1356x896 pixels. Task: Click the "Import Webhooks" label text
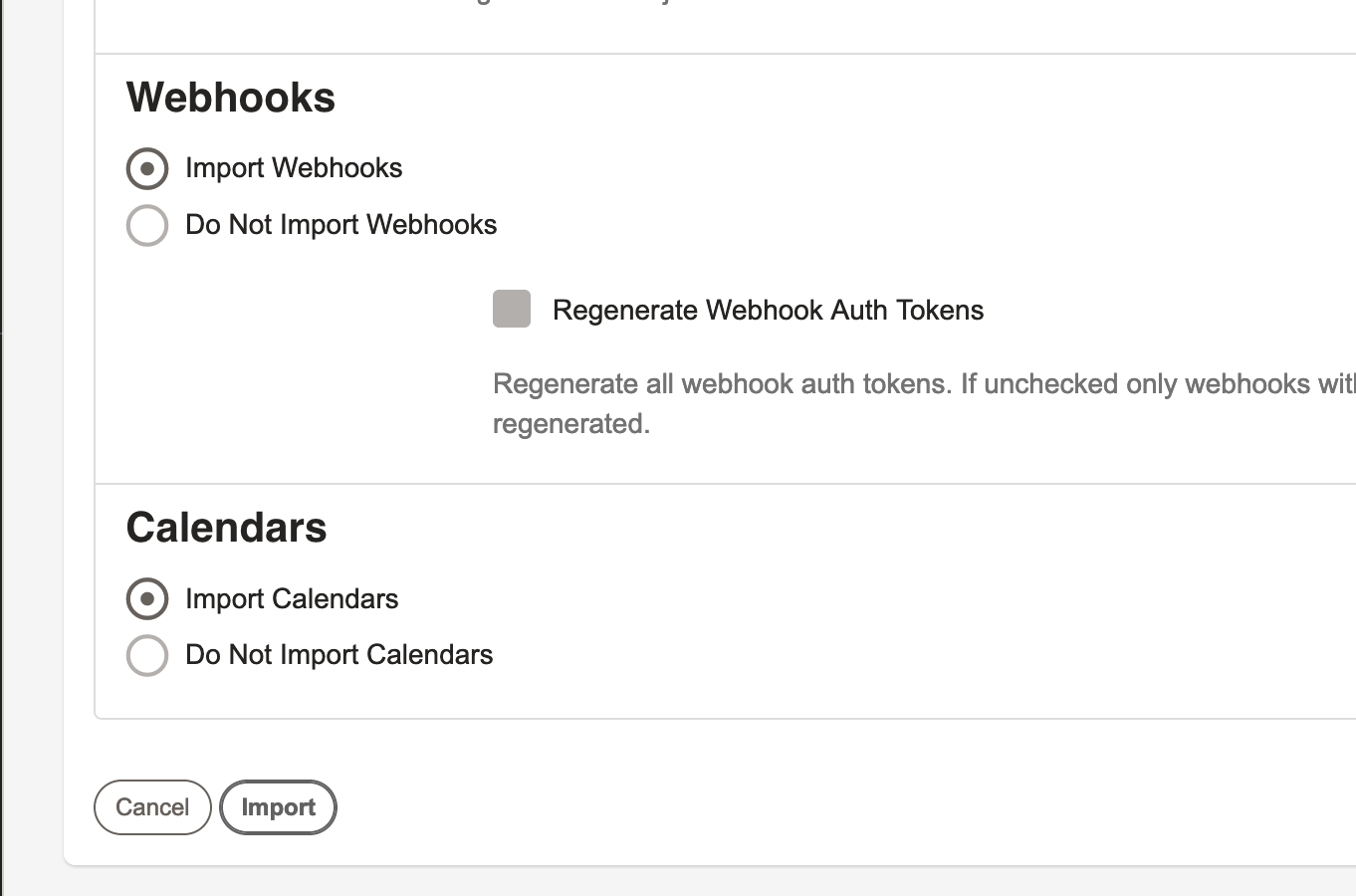tap(294, 168)
